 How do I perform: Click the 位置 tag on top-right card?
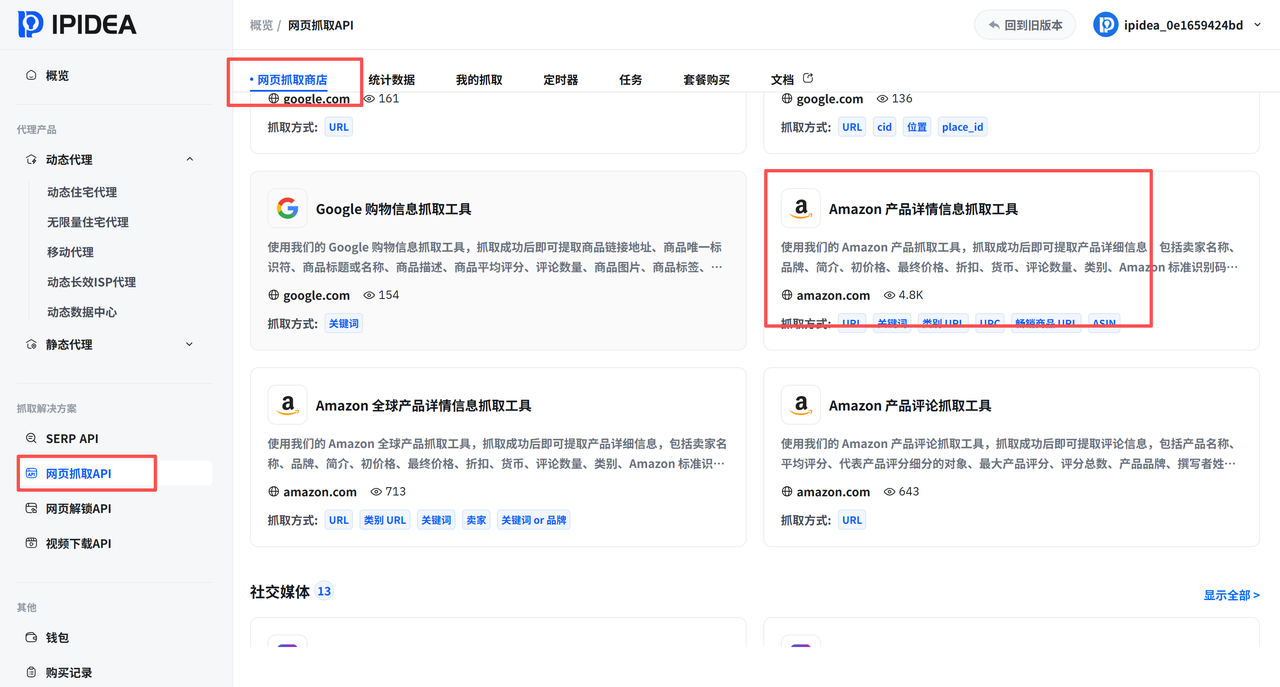tap(917, 127)
